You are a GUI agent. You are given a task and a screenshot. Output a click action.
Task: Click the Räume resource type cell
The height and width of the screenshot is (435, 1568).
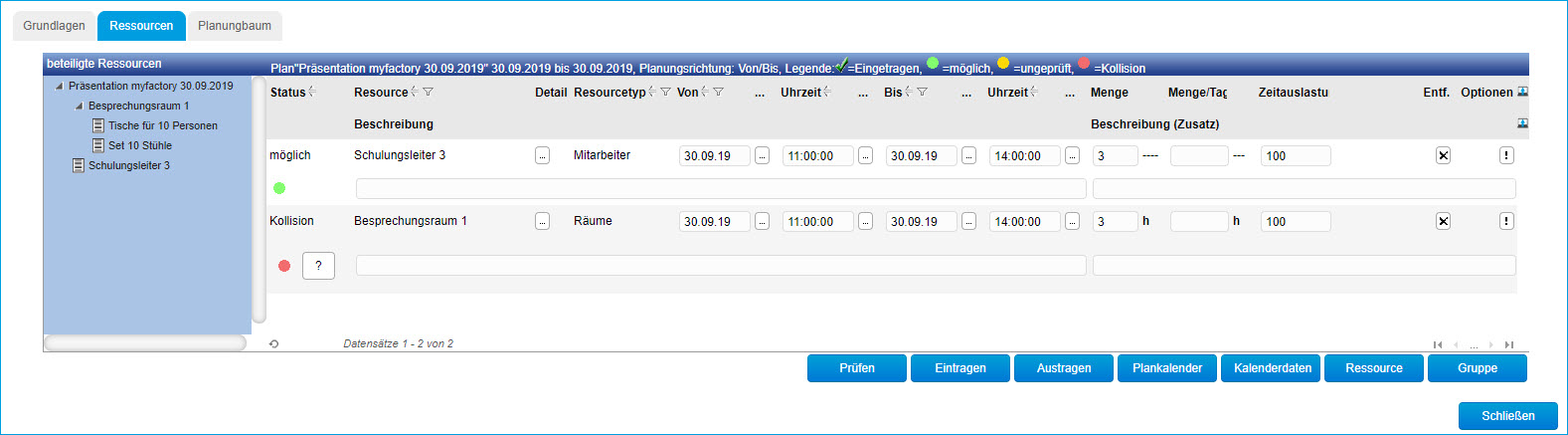click(593, 221)
